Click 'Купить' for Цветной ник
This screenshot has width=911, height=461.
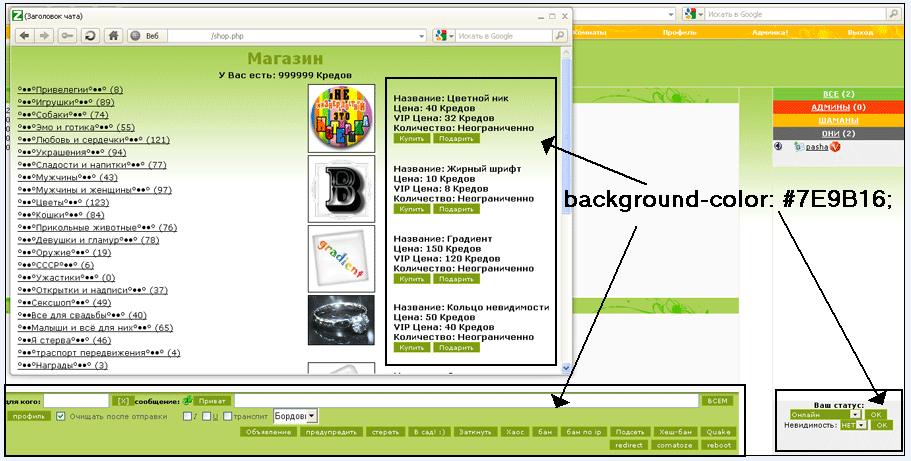(411, 139)
